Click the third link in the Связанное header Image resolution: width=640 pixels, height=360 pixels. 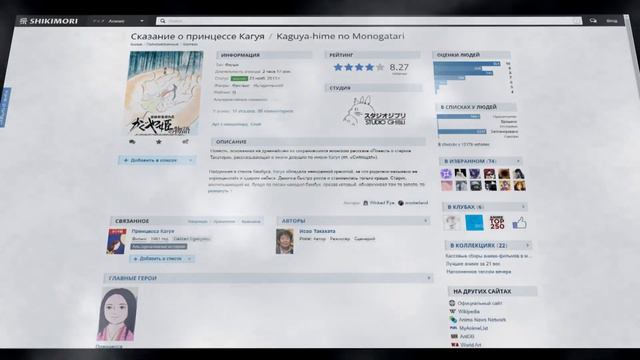click(x=251, y=222)
